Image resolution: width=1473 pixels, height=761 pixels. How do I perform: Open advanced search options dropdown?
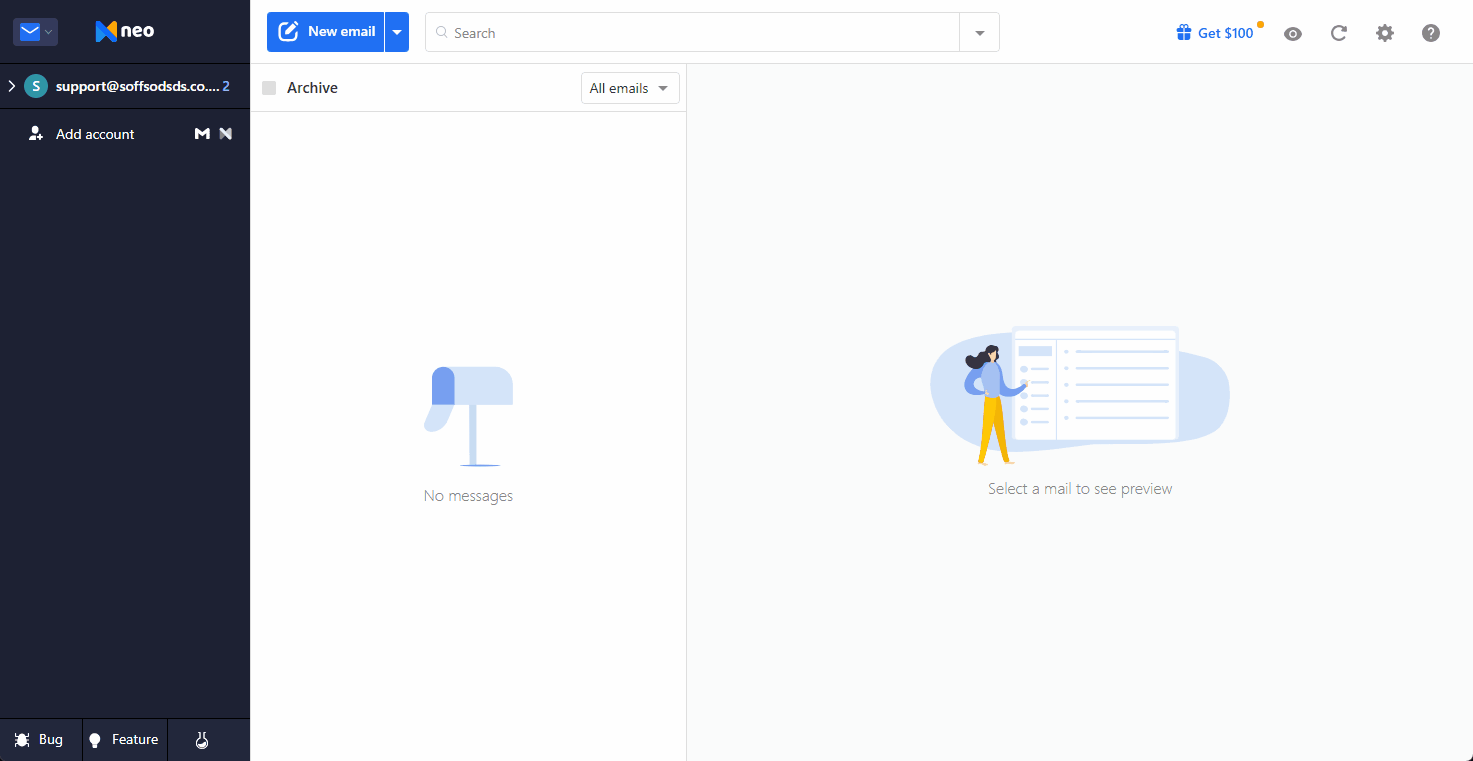980,32
